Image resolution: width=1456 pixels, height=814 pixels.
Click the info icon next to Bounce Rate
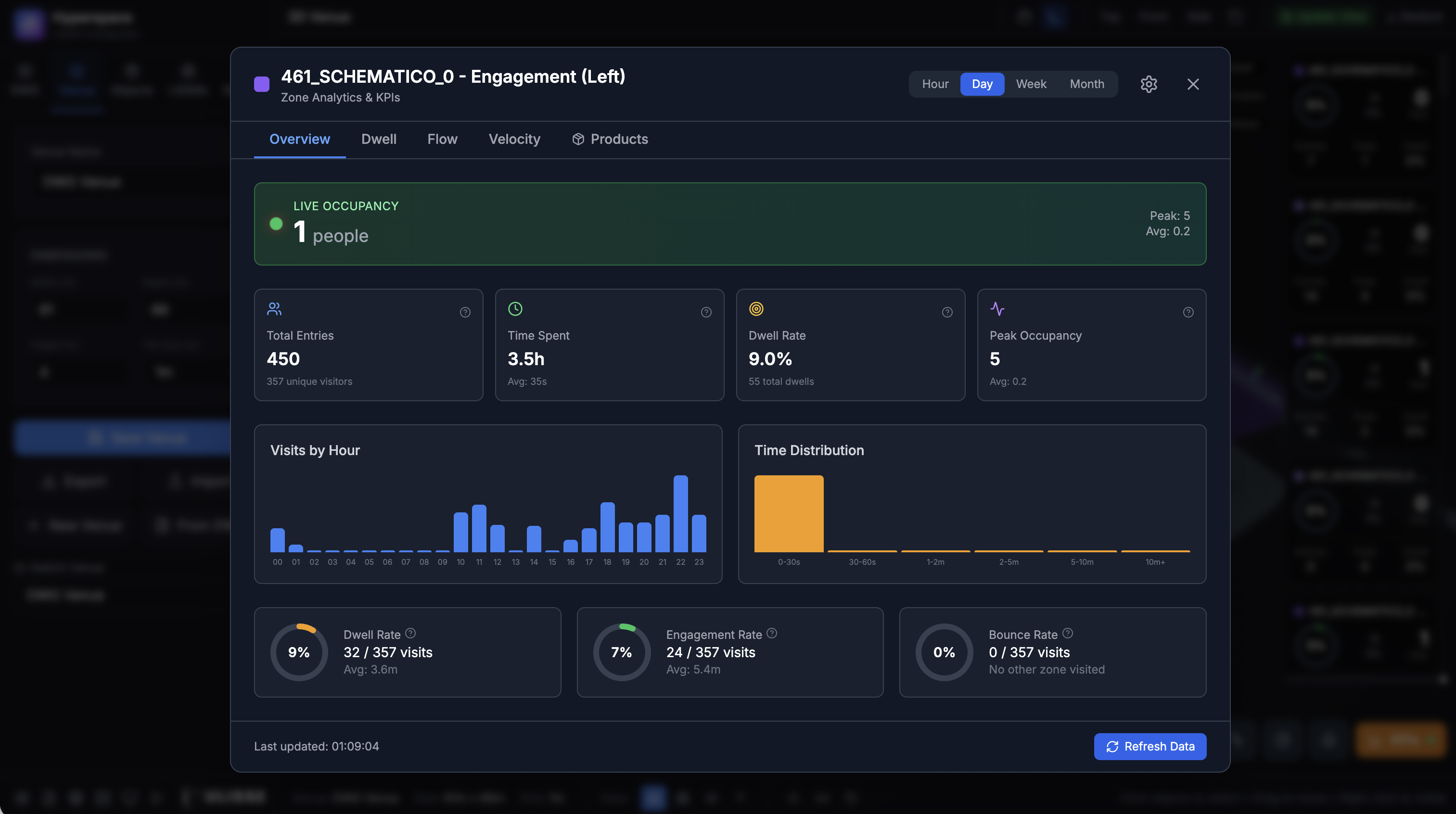click(1068, 634)
